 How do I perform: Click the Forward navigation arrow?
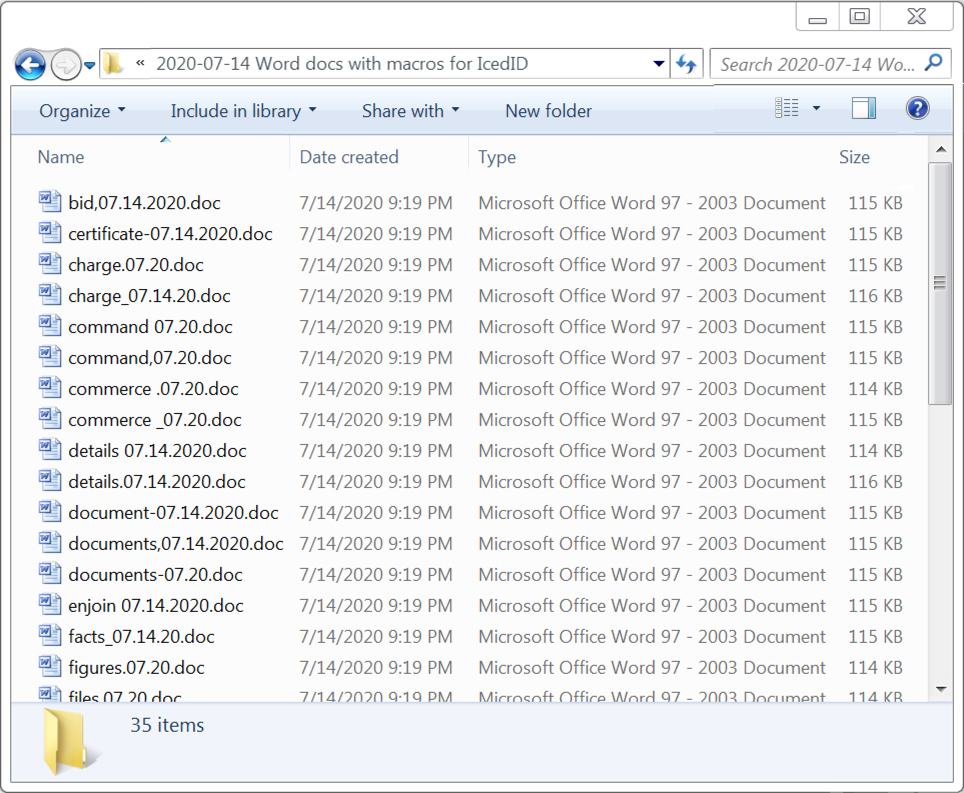(x=65, y=65)
